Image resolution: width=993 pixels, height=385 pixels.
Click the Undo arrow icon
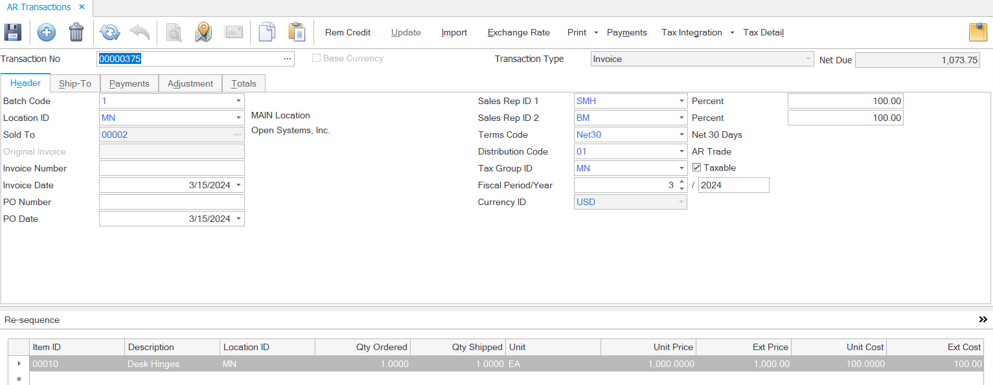139,32
